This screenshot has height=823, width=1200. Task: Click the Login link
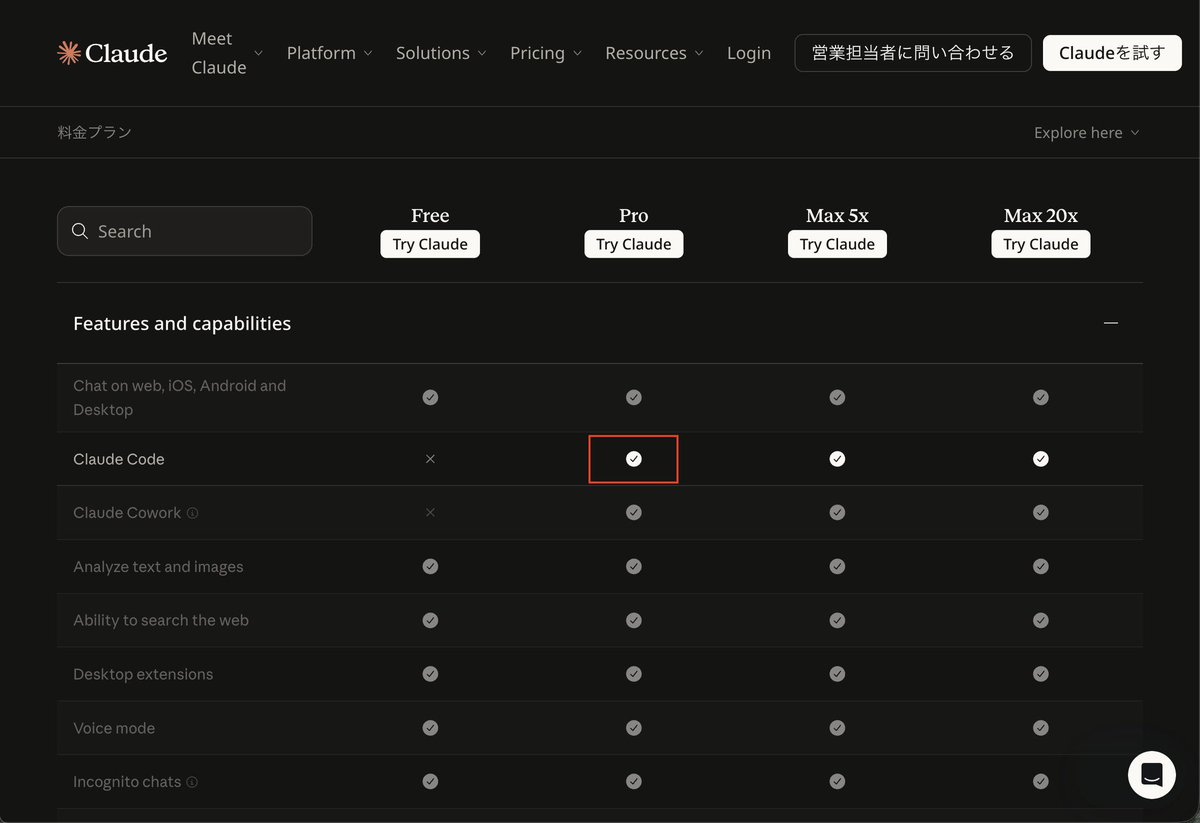pos(749,53)
